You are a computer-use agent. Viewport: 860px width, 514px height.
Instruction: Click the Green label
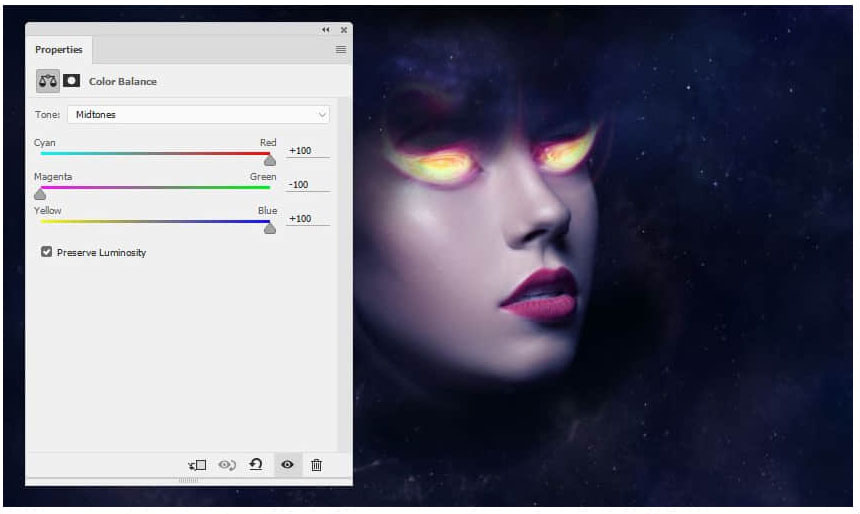click(x=263, y=177)
